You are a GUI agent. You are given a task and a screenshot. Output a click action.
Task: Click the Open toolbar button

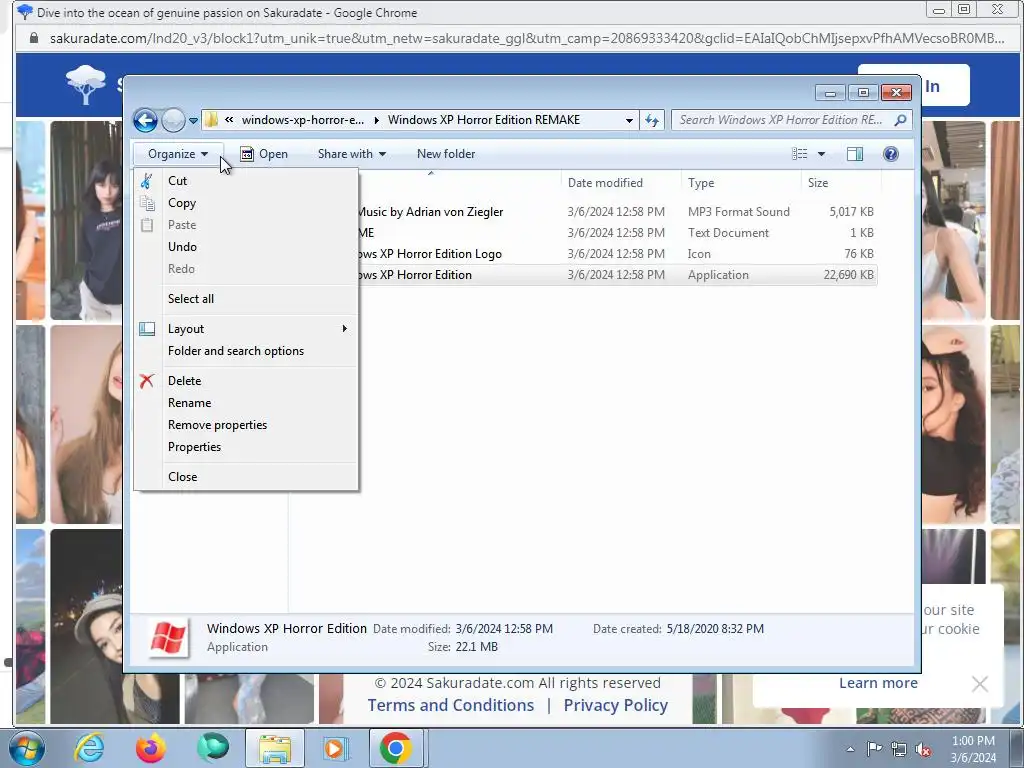click(264, 154)
